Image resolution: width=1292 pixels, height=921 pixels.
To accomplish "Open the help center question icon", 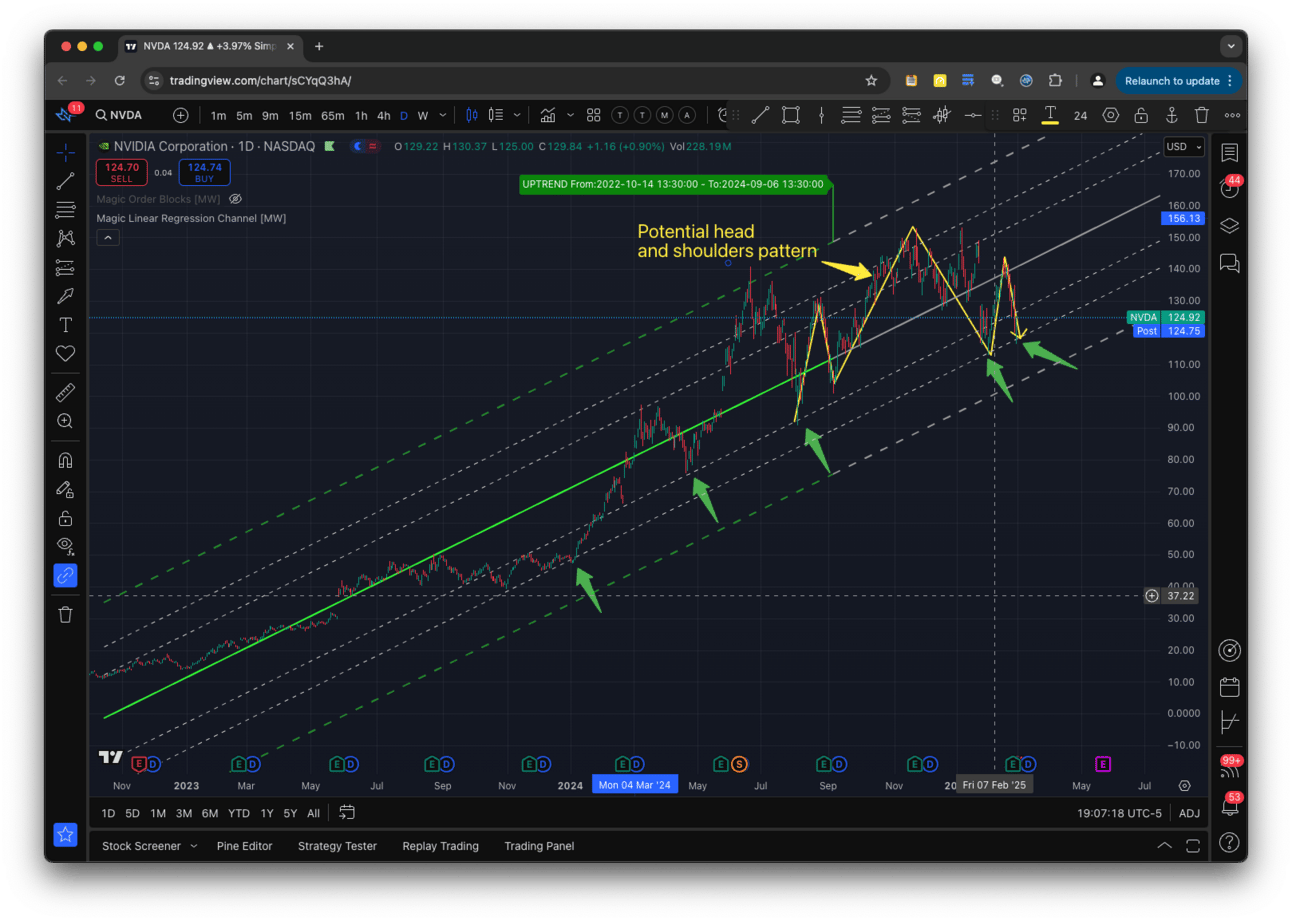I will 1230,842.
